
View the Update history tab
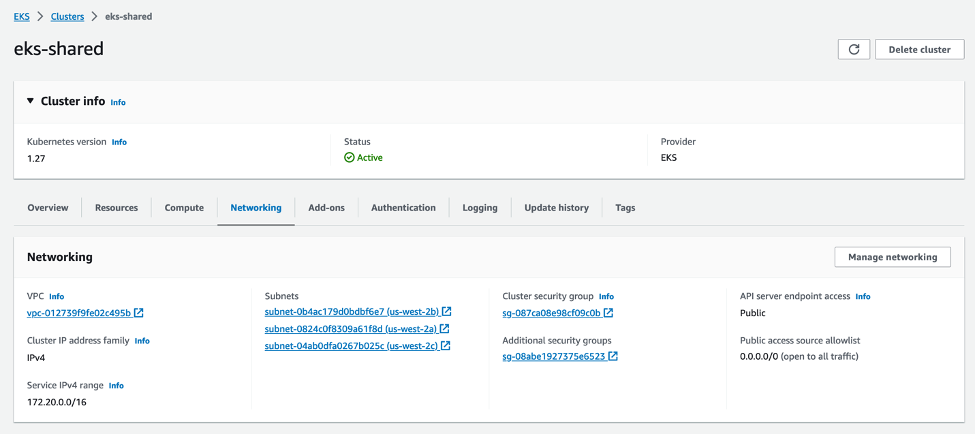556,208
